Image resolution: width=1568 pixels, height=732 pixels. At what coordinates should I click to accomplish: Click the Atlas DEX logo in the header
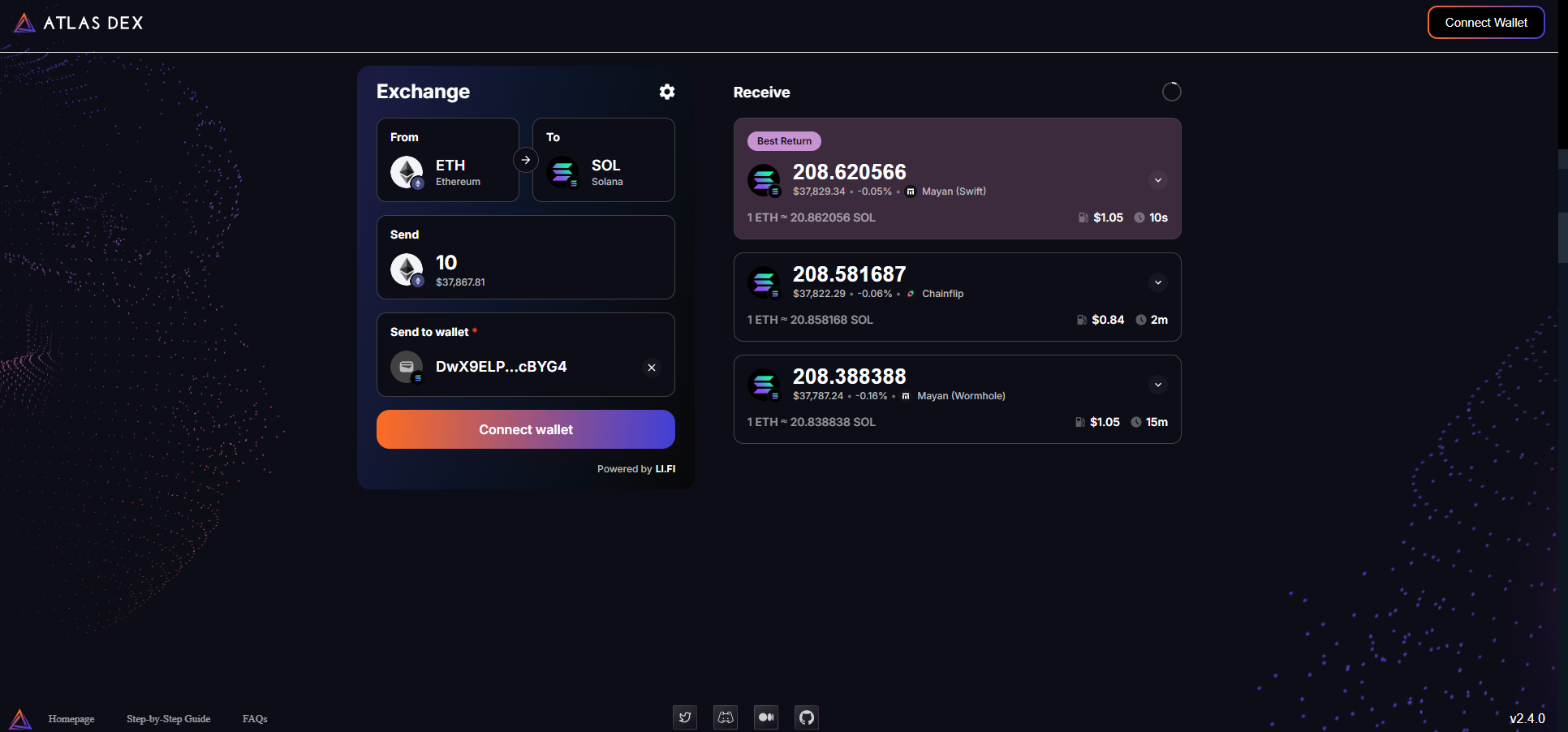[x=77, y=22]
